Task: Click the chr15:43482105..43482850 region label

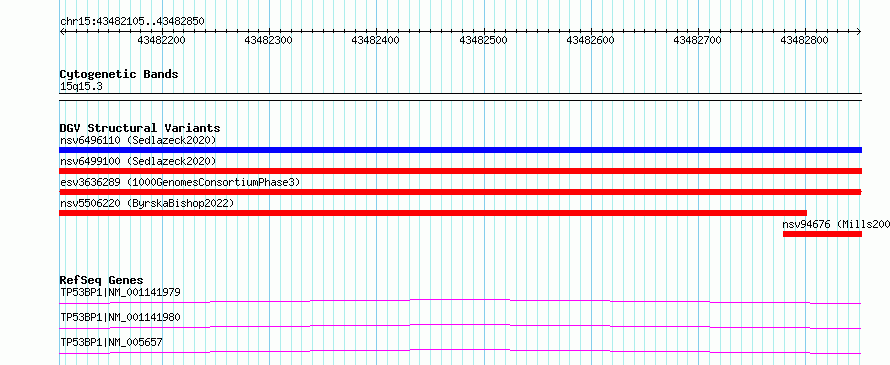Action: click(x=132, y=22)
